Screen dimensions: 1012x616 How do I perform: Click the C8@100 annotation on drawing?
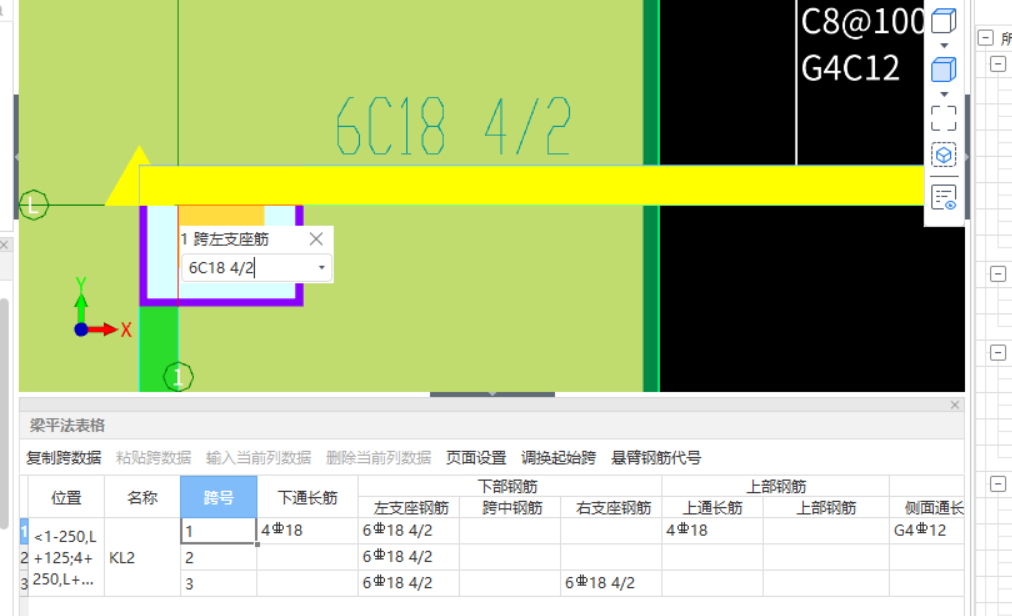coord(864,21)
